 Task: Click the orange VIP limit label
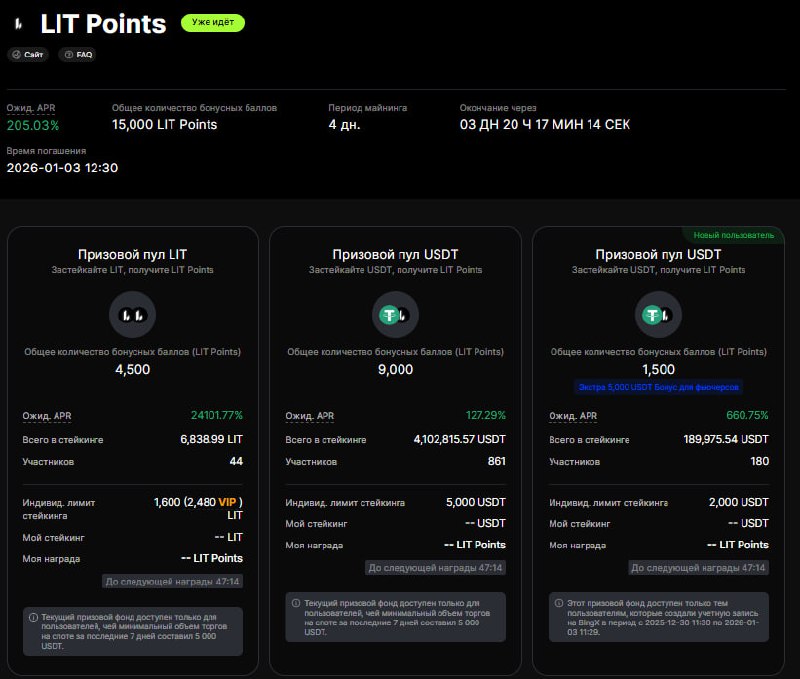(x=227, y=502)
